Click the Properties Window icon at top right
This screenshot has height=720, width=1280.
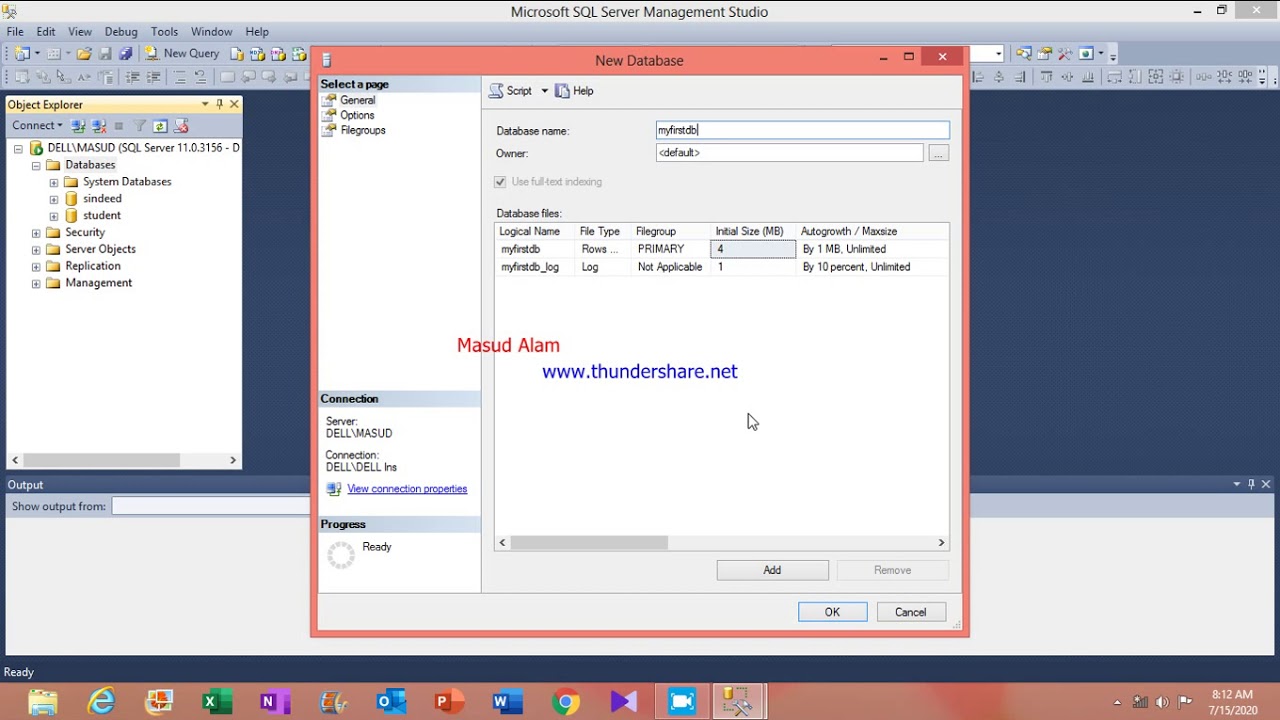coord(1044,53)
